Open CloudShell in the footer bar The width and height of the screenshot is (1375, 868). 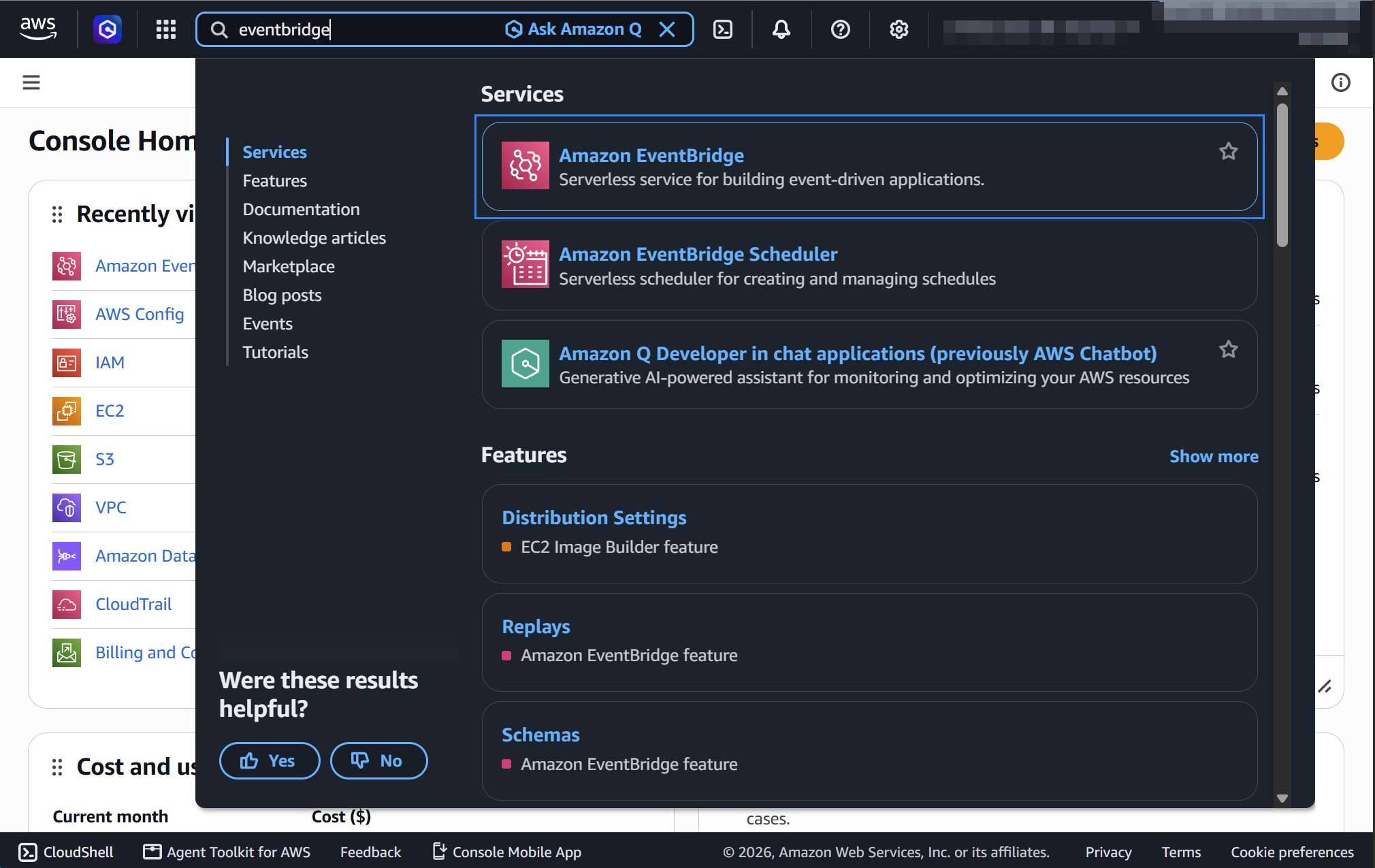pyautogui.click(x=66, y=852)
